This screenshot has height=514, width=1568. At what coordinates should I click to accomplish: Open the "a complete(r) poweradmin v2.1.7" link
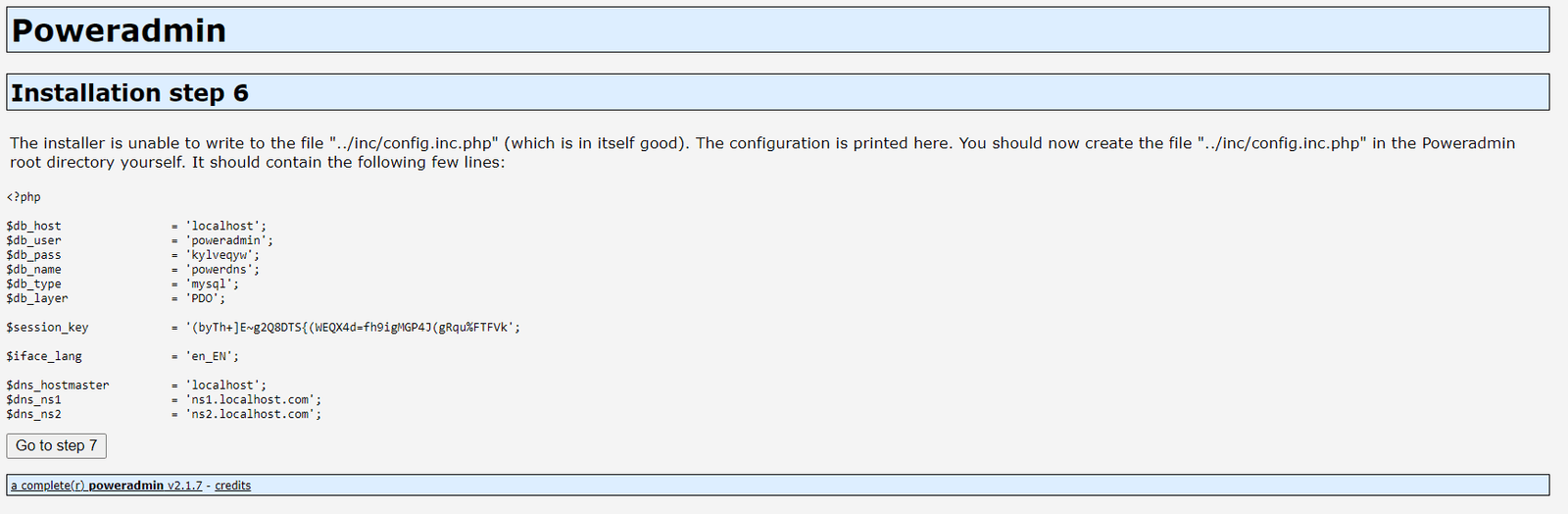click(106, 486)
